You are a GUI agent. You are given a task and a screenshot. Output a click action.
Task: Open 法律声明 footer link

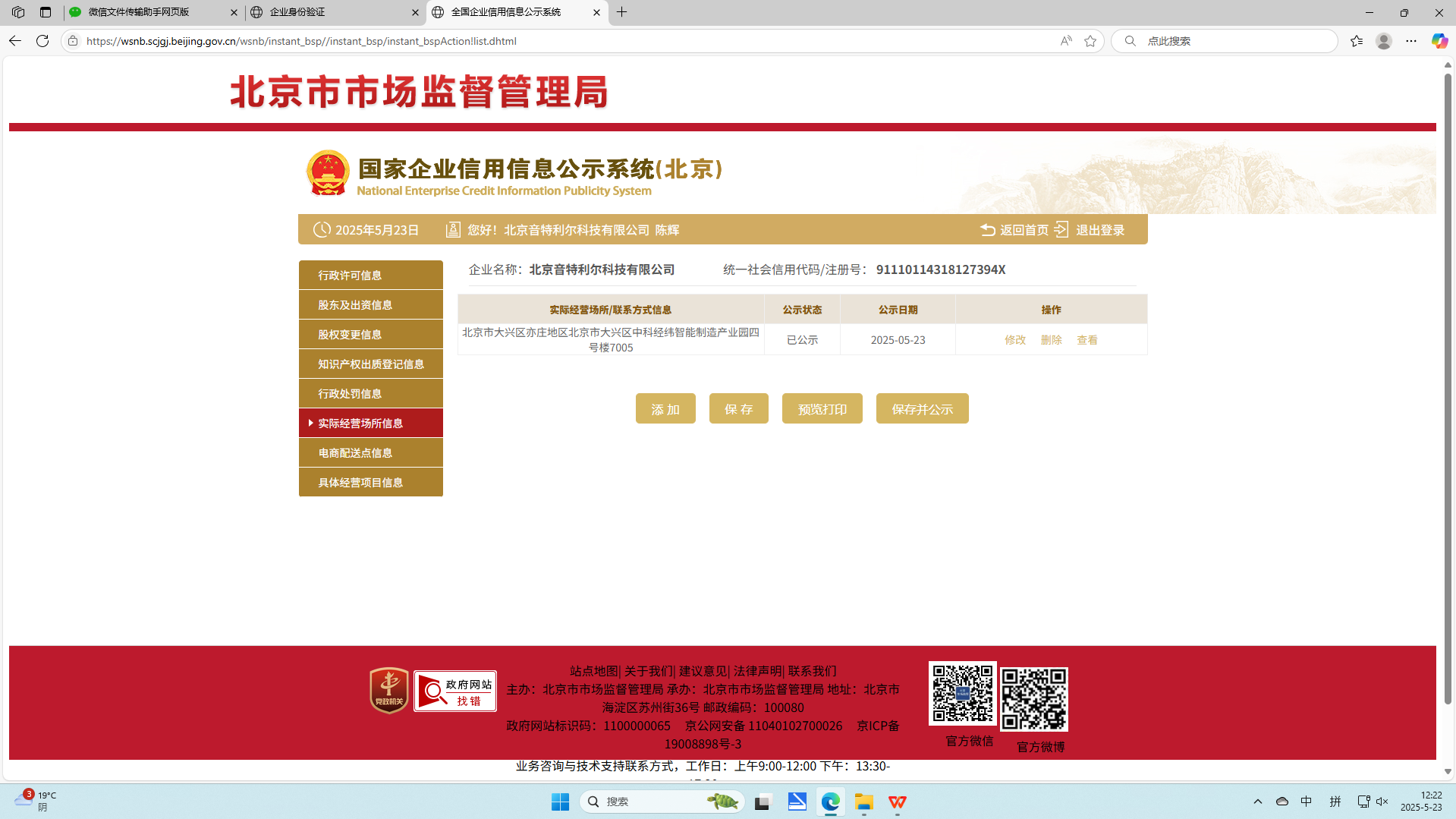[x=757, y=671]
